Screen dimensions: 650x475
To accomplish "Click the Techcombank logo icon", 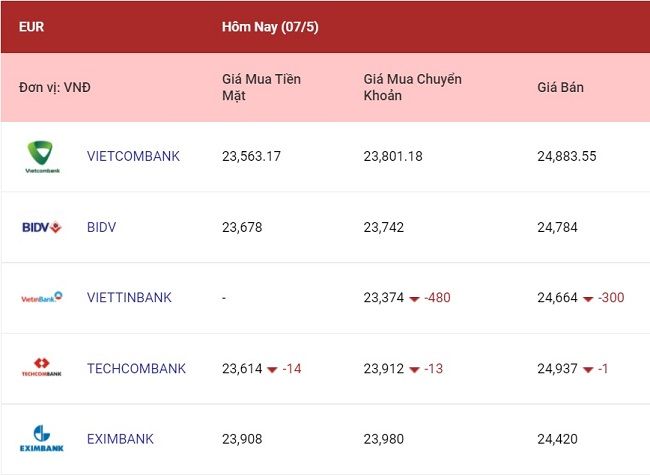I will pos(41,367).
